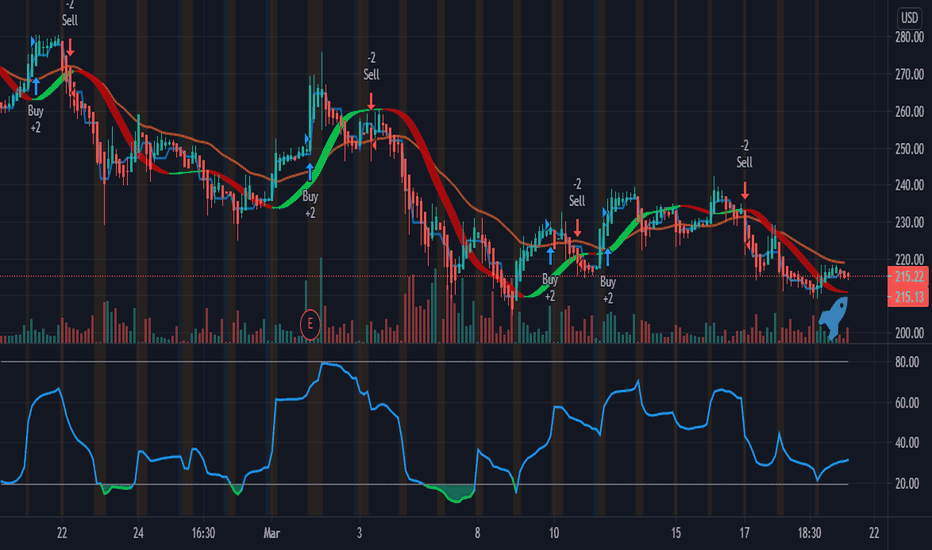Click the 10 date on time axis

[x=553, y=533]
